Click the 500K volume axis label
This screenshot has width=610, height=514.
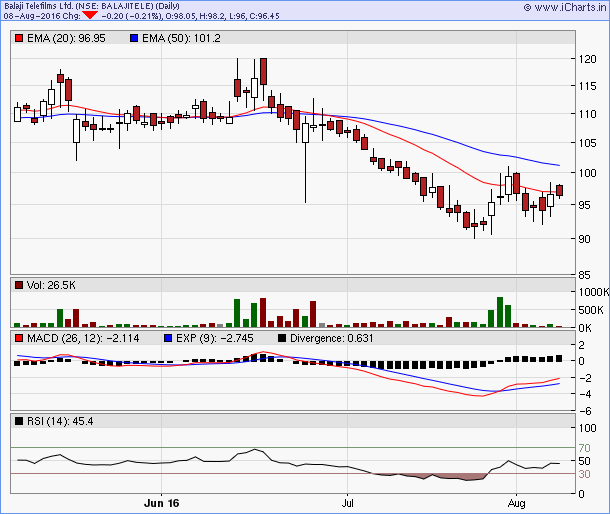(591, 310)
